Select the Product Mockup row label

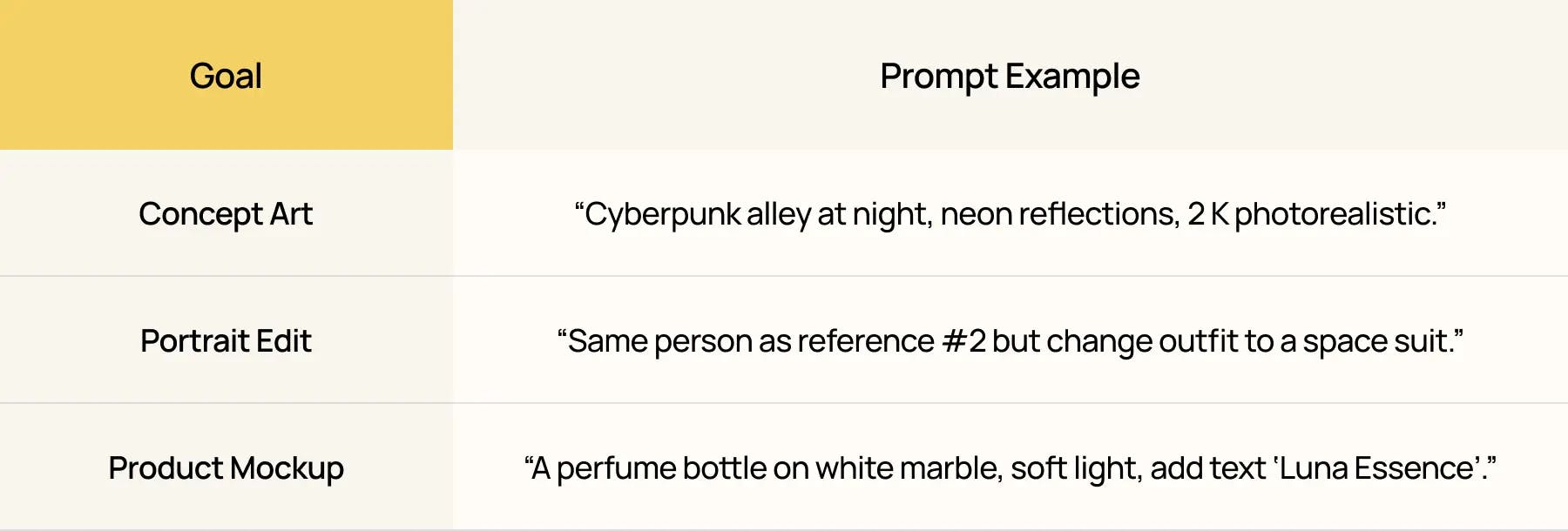[226, 468]
